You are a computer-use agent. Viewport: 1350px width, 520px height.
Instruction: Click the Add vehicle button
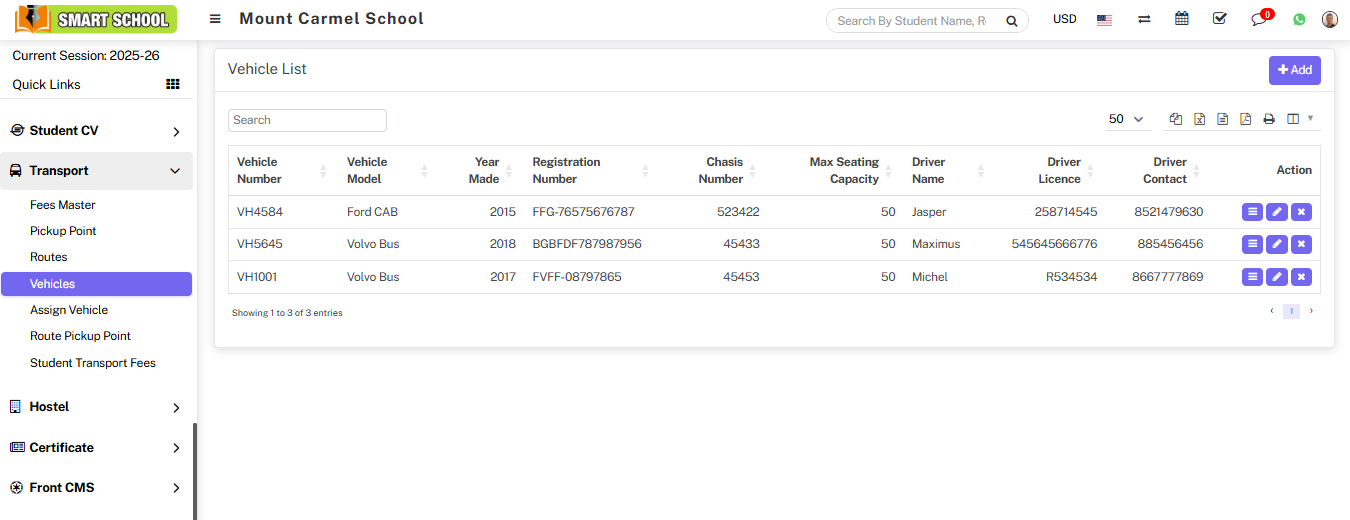tap(1294, 70)
